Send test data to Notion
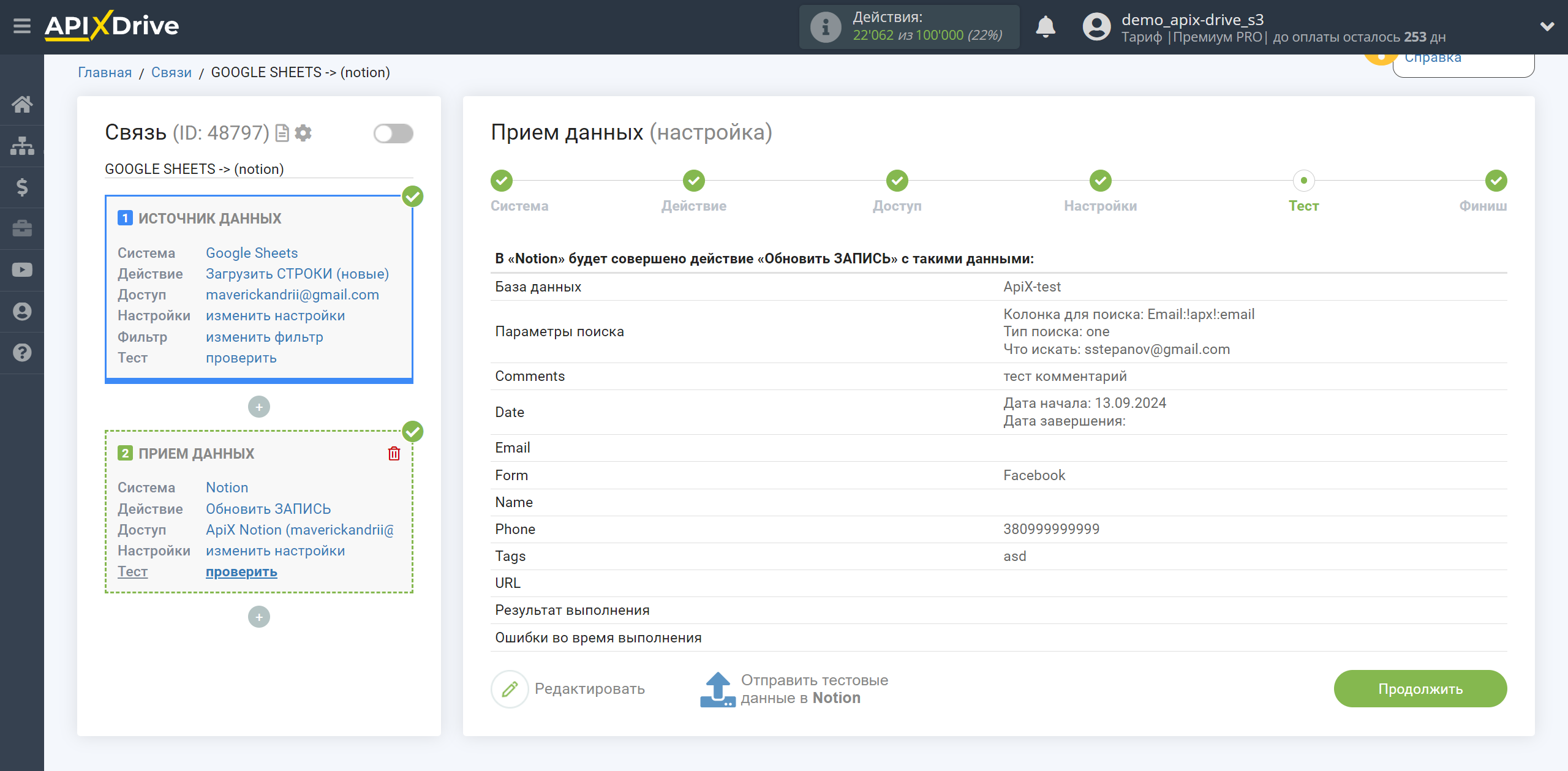The height and width of the screenshot is (771, 1568). click(x=794, y=689)
